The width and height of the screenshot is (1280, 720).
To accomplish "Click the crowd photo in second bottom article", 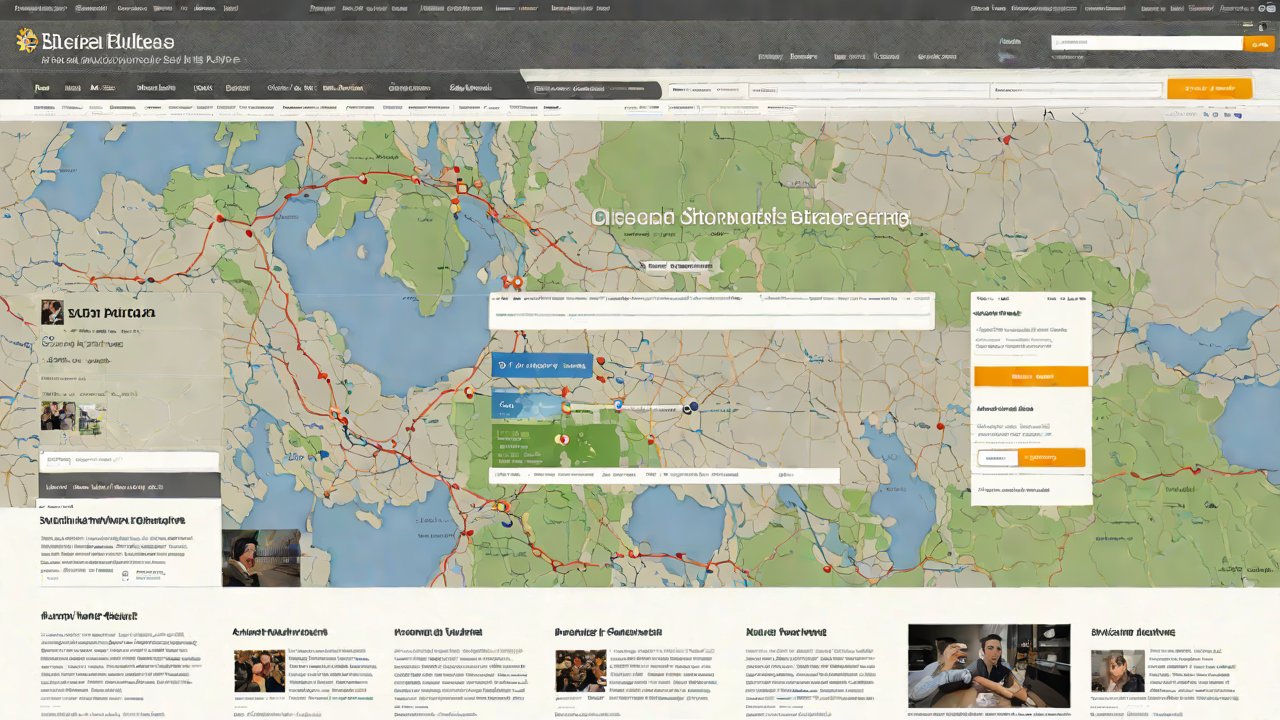I will (259, 671).
